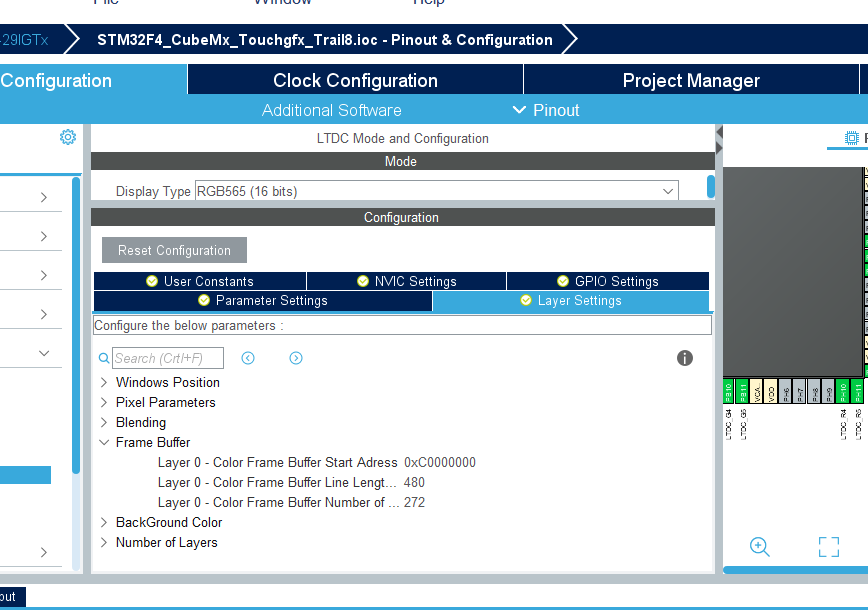Click the STM32F4_CubeMx_Touchgfx_Trail8.ioc breadcrumb

pyautogui.click(x=325, y=40)
